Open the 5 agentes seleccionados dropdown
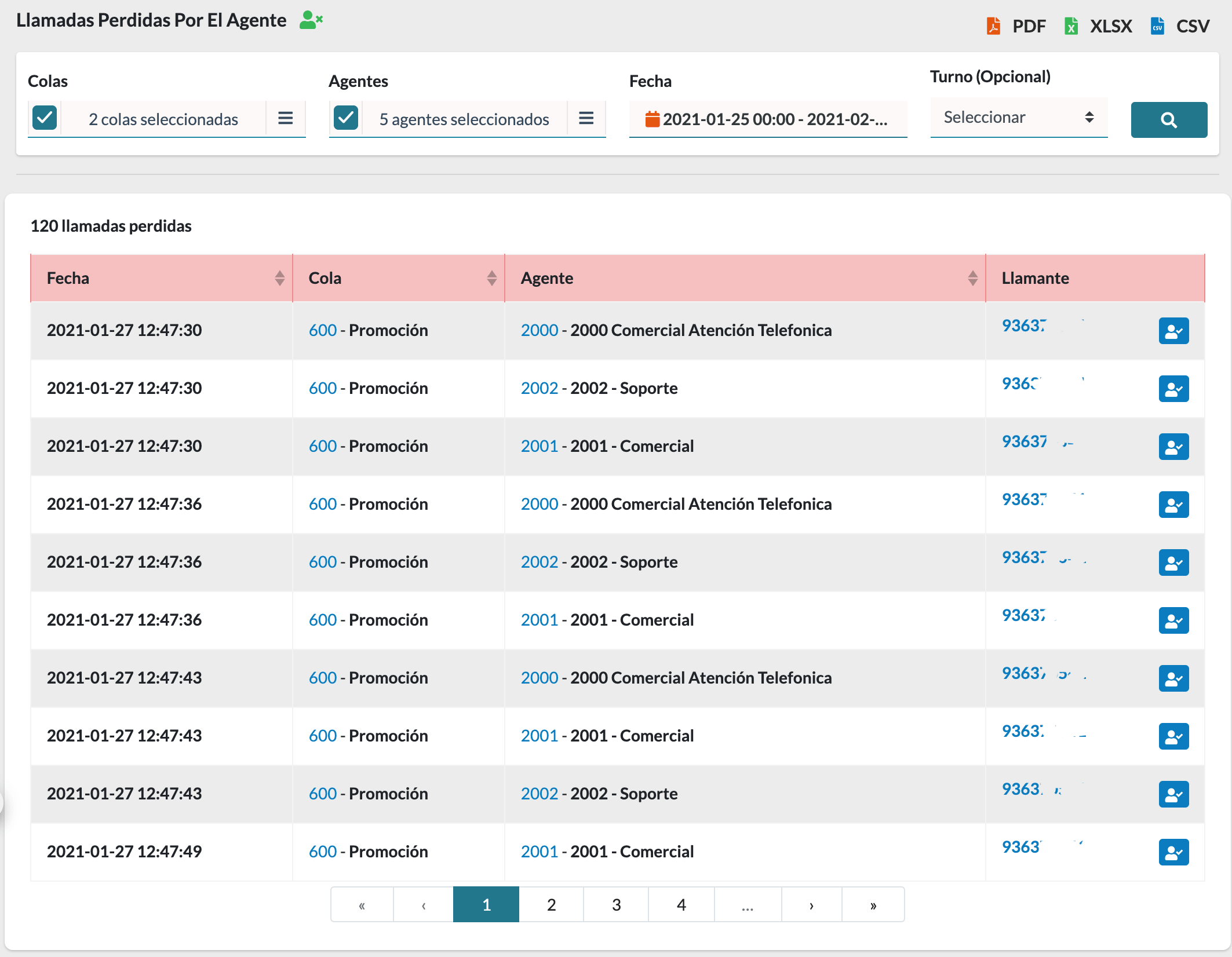This screenshot has height=957, width=1232. click(464, 119)
